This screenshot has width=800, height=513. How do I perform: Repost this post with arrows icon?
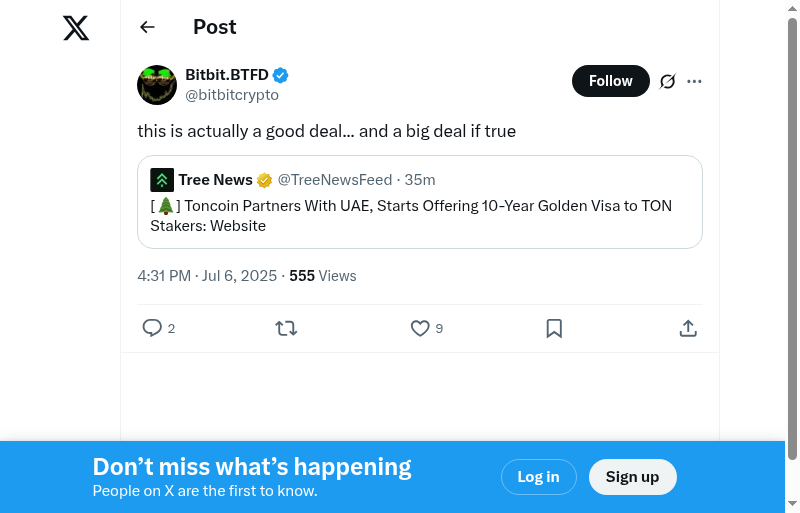click(x=286, y=328)
